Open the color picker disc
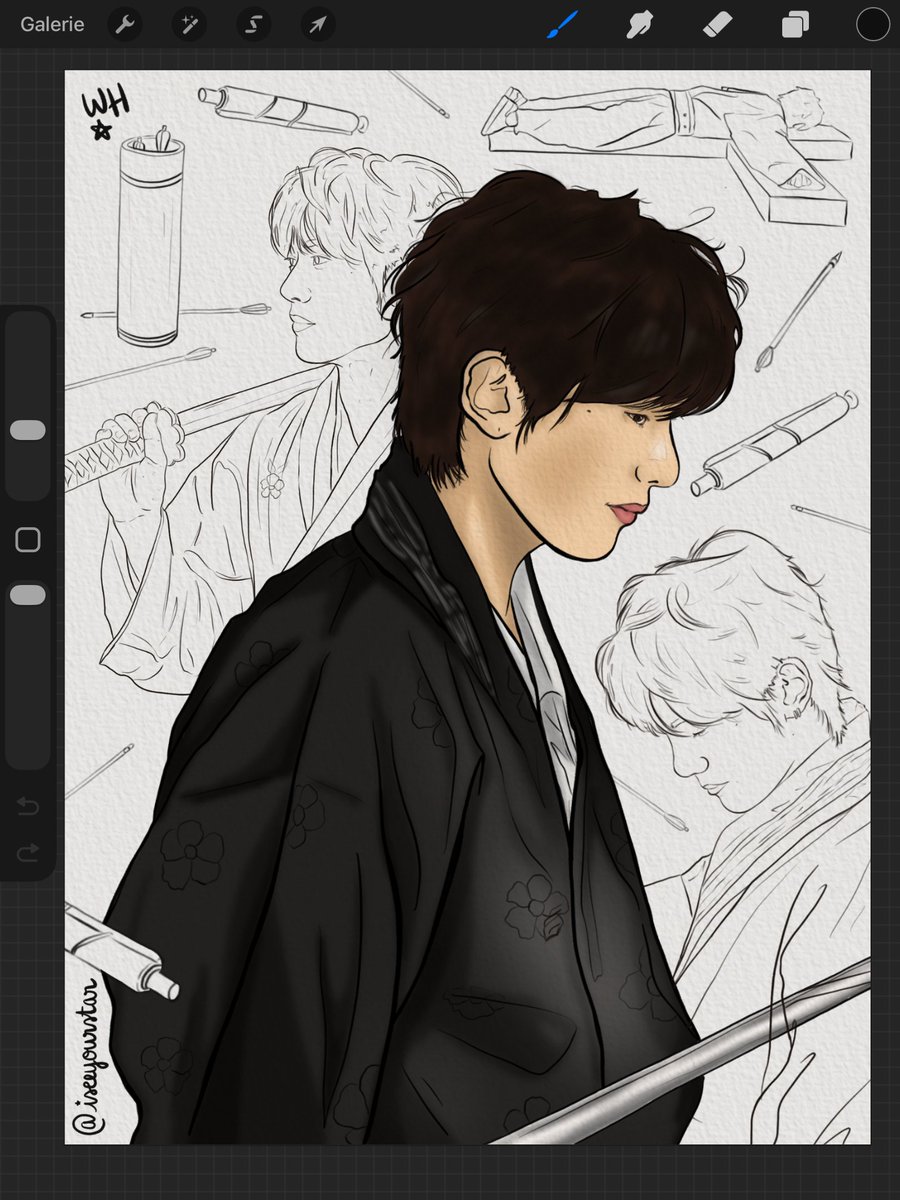 [x=871, y=24]
